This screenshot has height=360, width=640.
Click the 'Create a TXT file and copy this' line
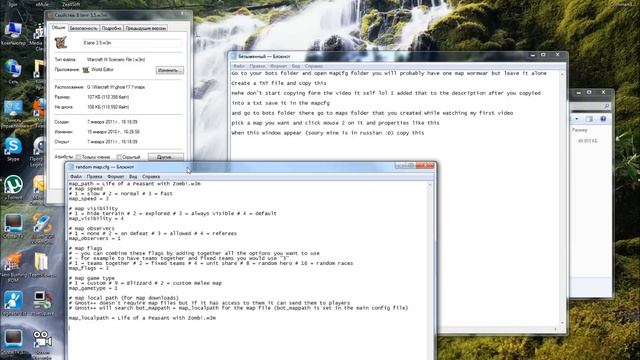click(279, 83)
